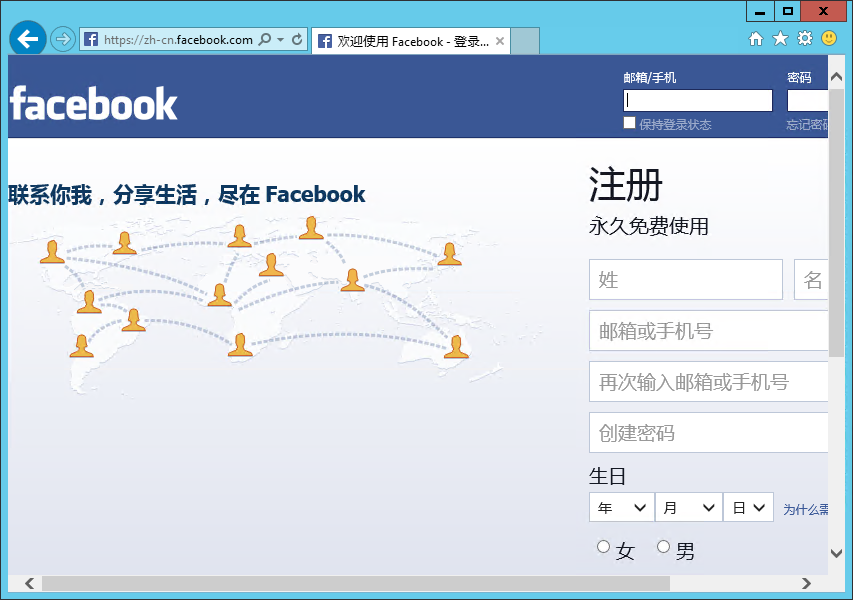Minimize the browser window
Screen dimensions: 853x600
(761, 11)
